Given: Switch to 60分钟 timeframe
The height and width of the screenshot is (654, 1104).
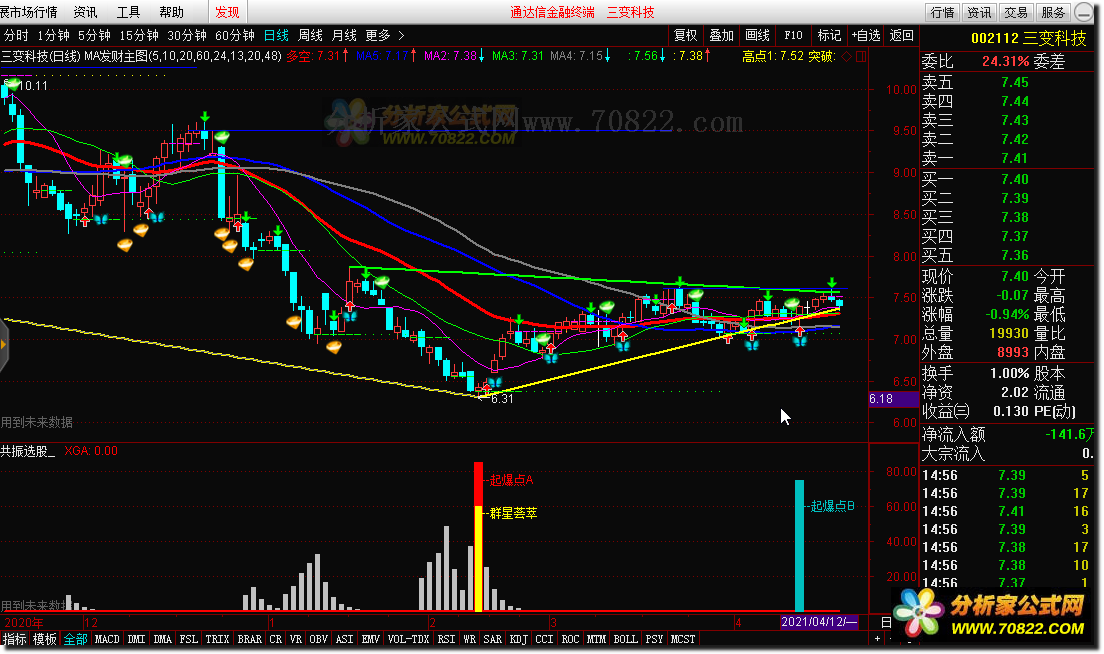Looking at the screenshot, I should (234, 35).
